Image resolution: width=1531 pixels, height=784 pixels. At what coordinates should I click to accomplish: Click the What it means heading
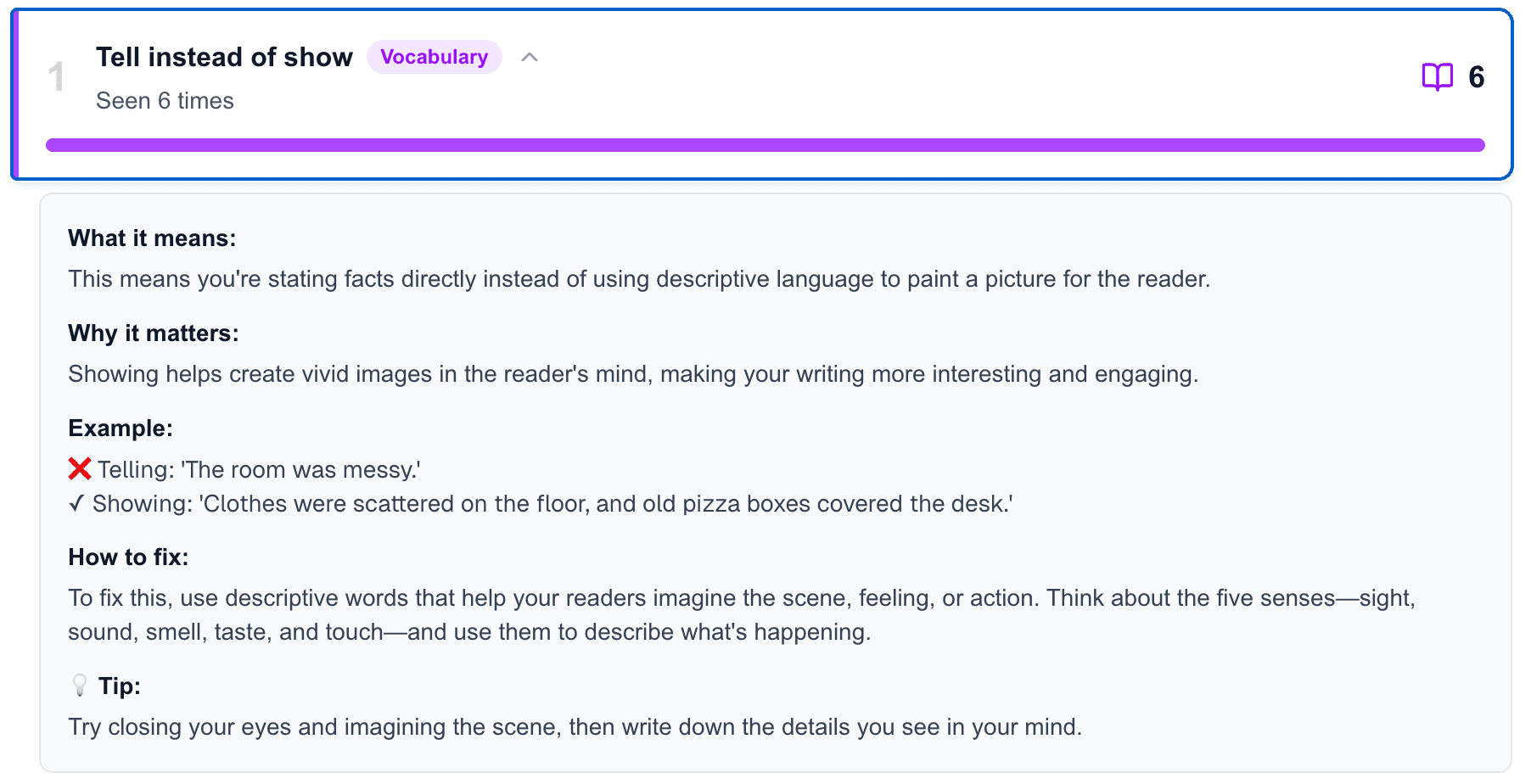[152, 238]
